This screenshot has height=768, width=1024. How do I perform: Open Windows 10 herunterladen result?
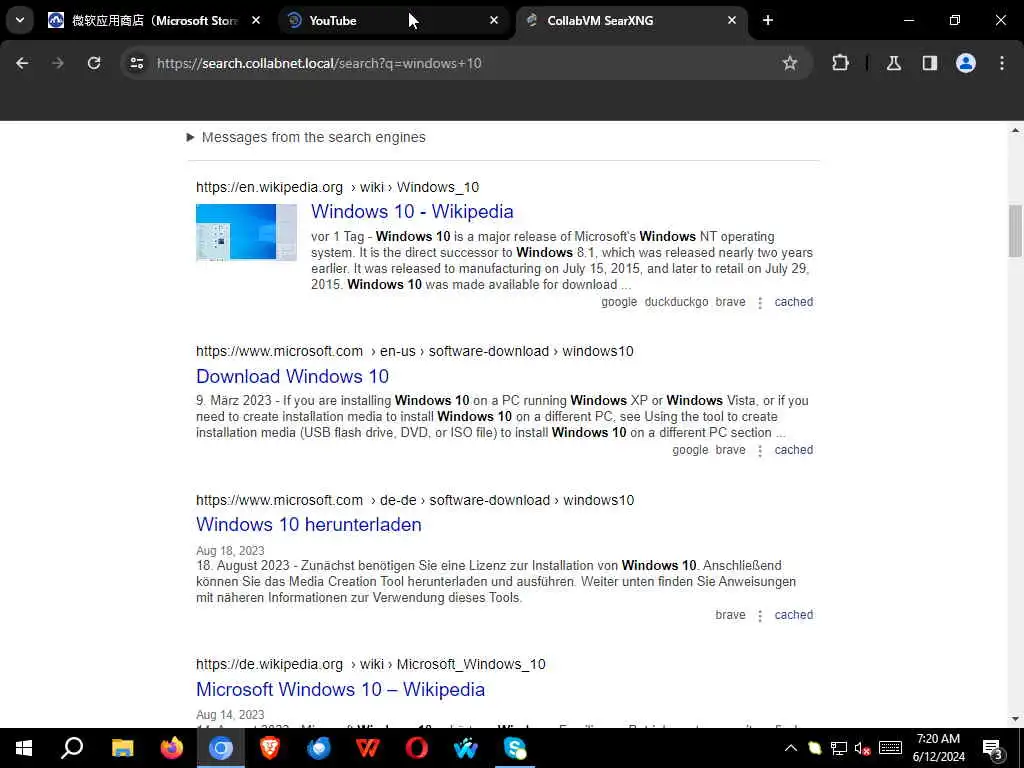309,524
